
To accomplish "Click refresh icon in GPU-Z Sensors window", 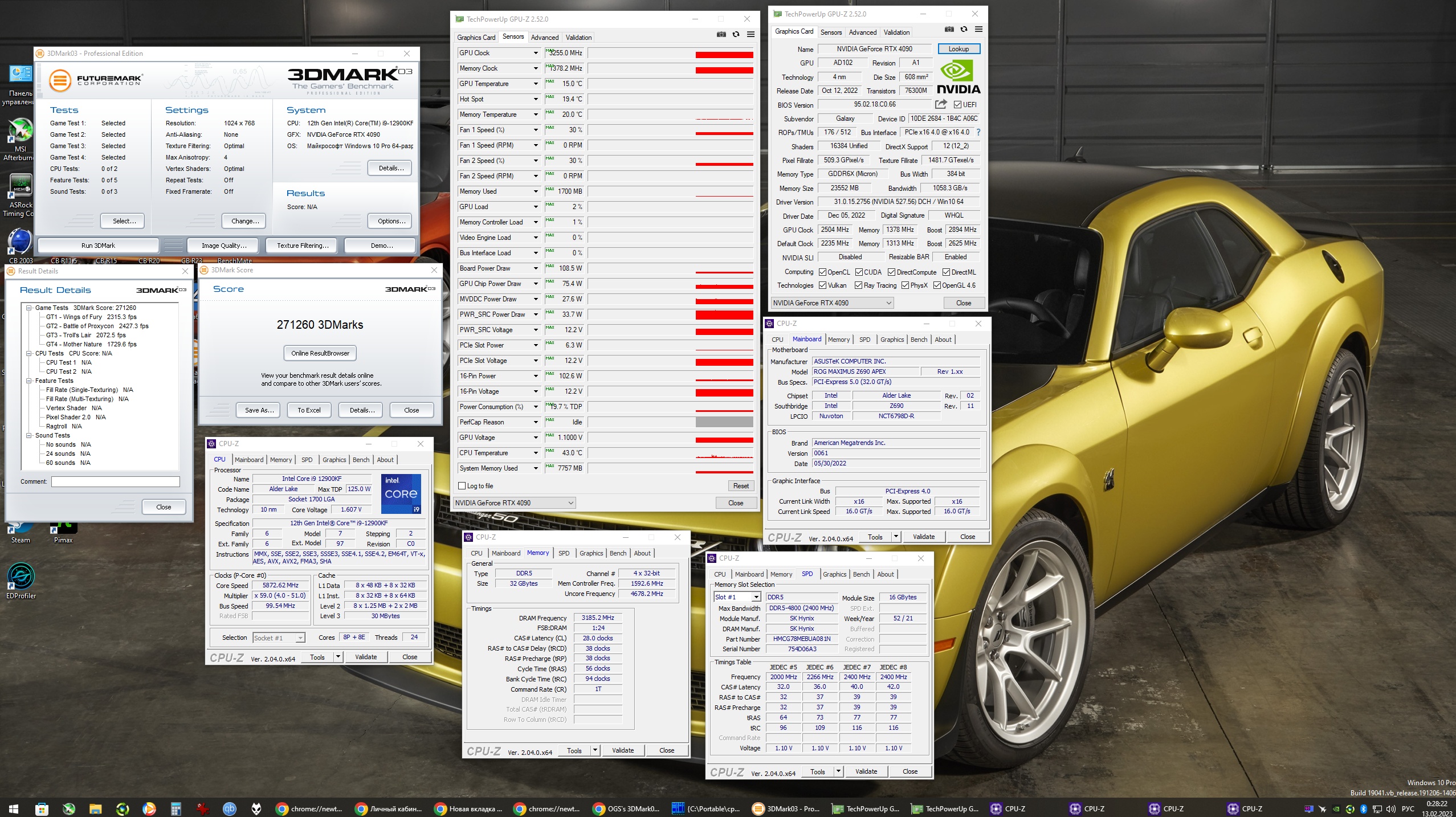I will click(x=736, y=35).
